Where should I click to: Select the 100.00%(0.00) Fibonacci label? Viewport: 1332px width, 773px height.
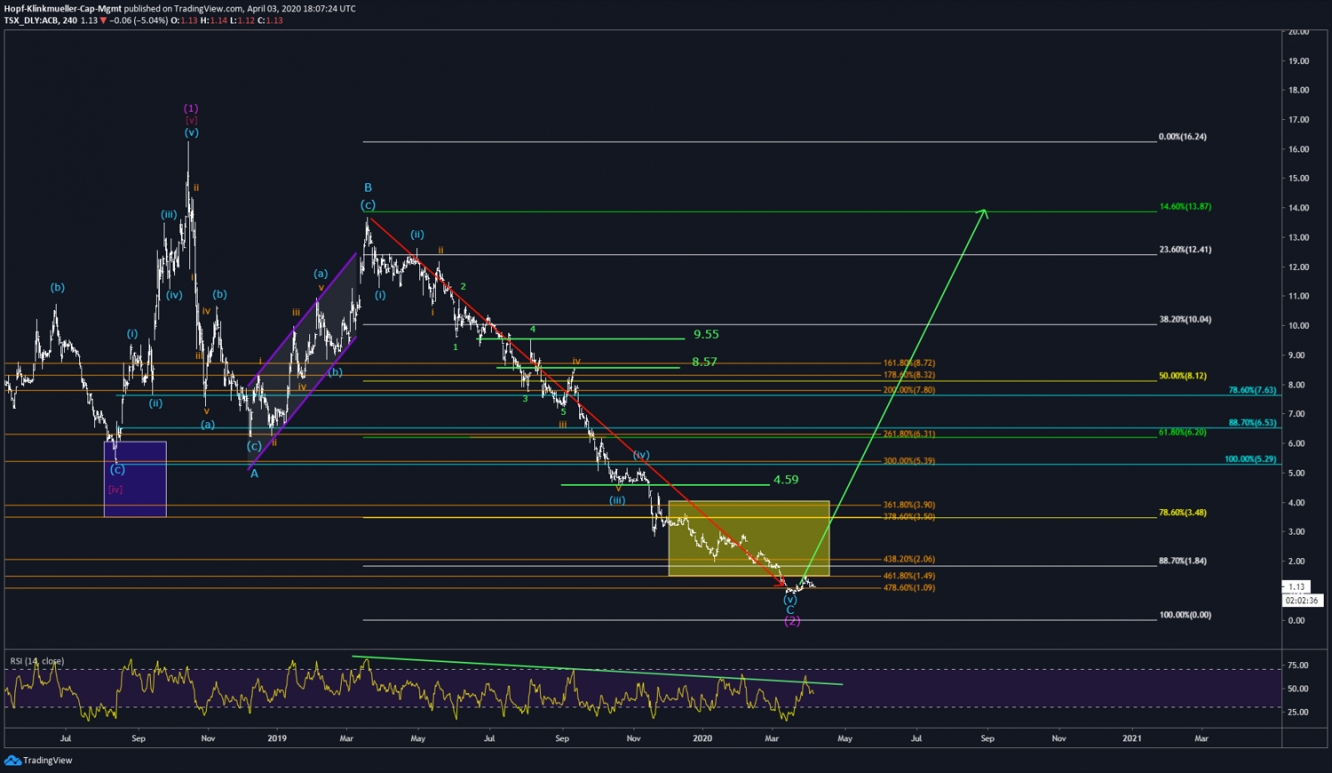(1185, 615)
